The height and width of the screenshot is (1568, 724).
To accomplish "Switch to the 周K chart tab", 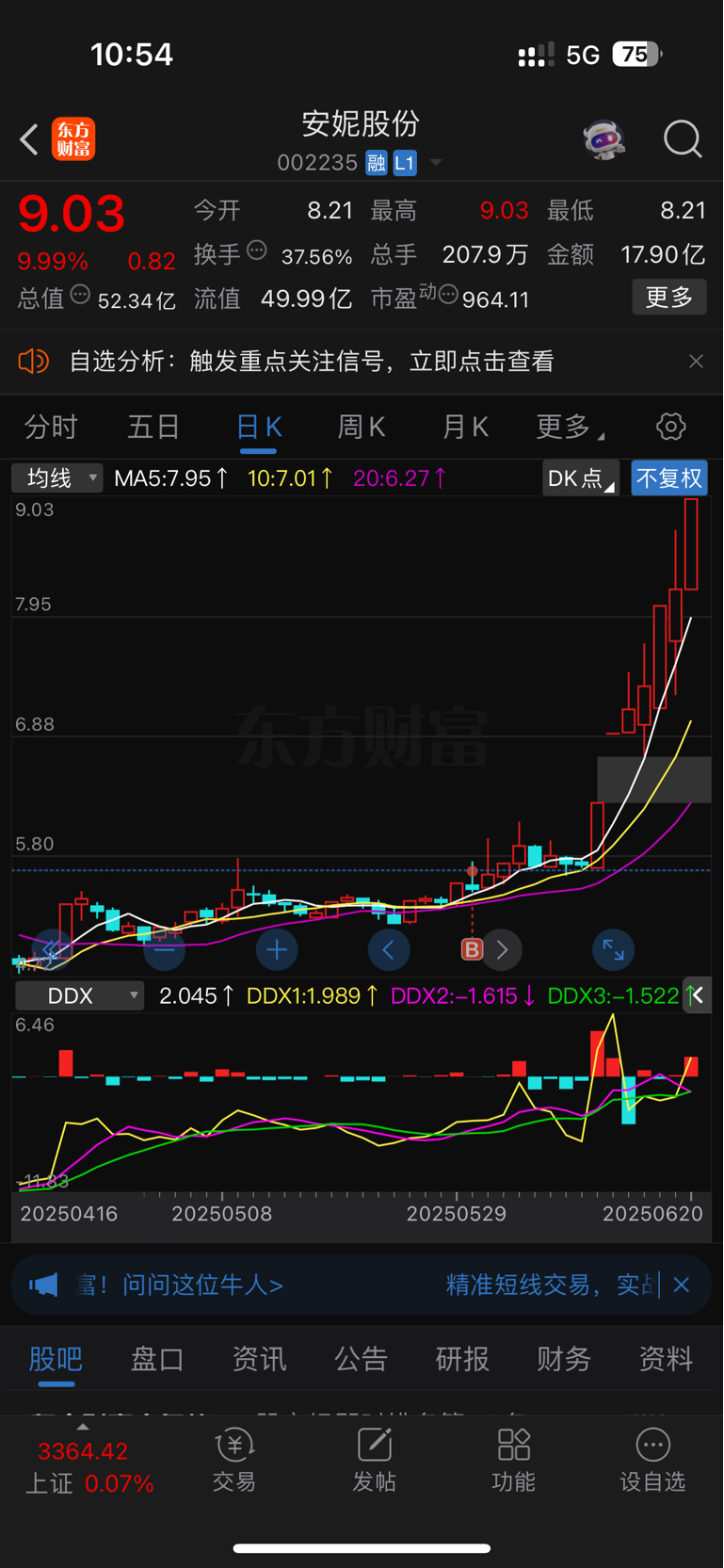I will coord(362,428).
